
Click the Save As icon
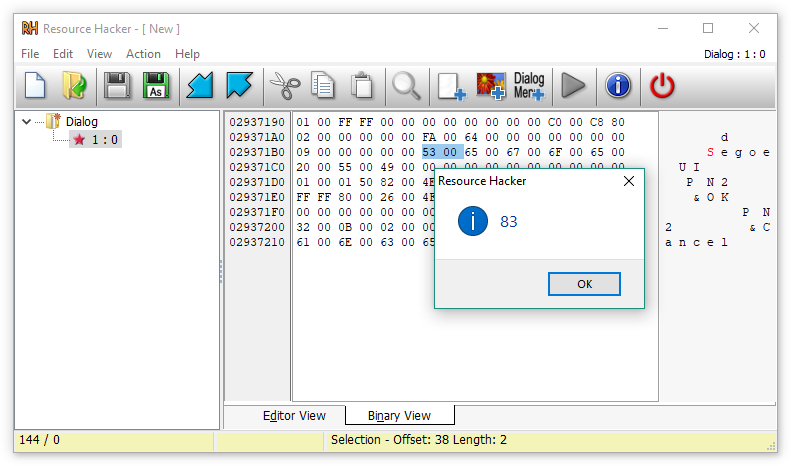click(x=155, y=86)
